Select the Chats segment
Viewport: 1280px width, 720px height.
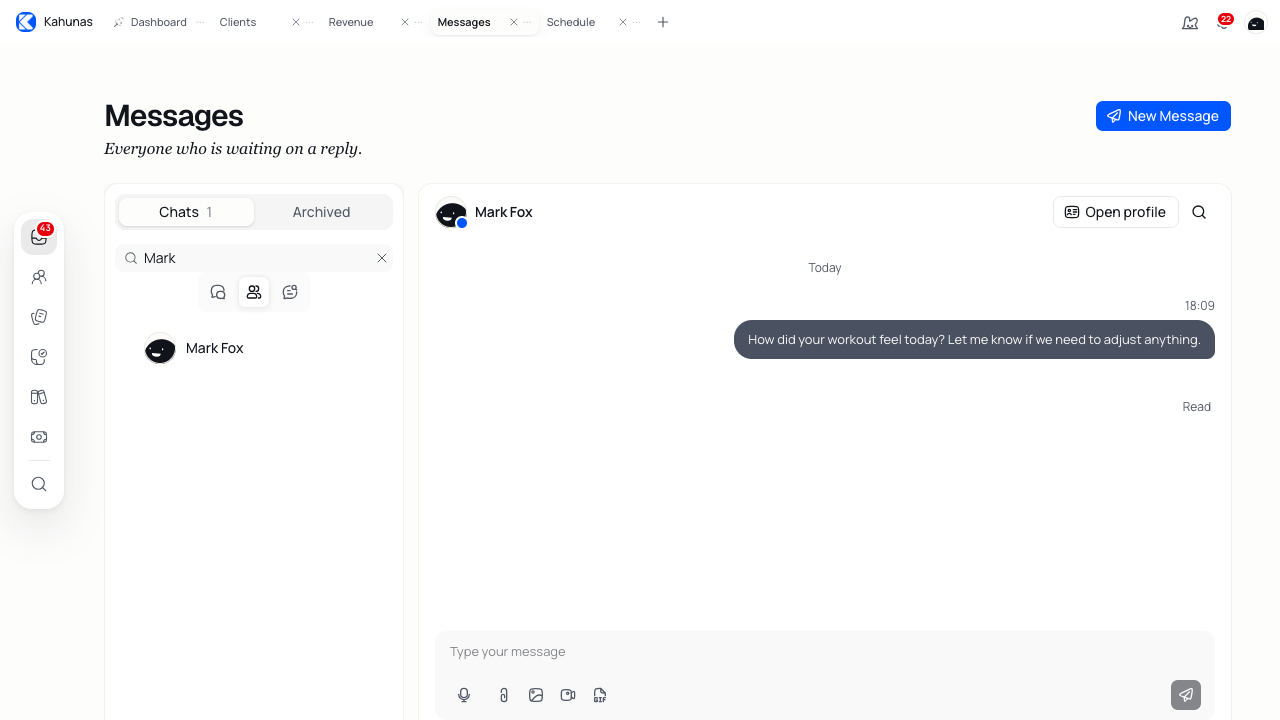(186, 212)
